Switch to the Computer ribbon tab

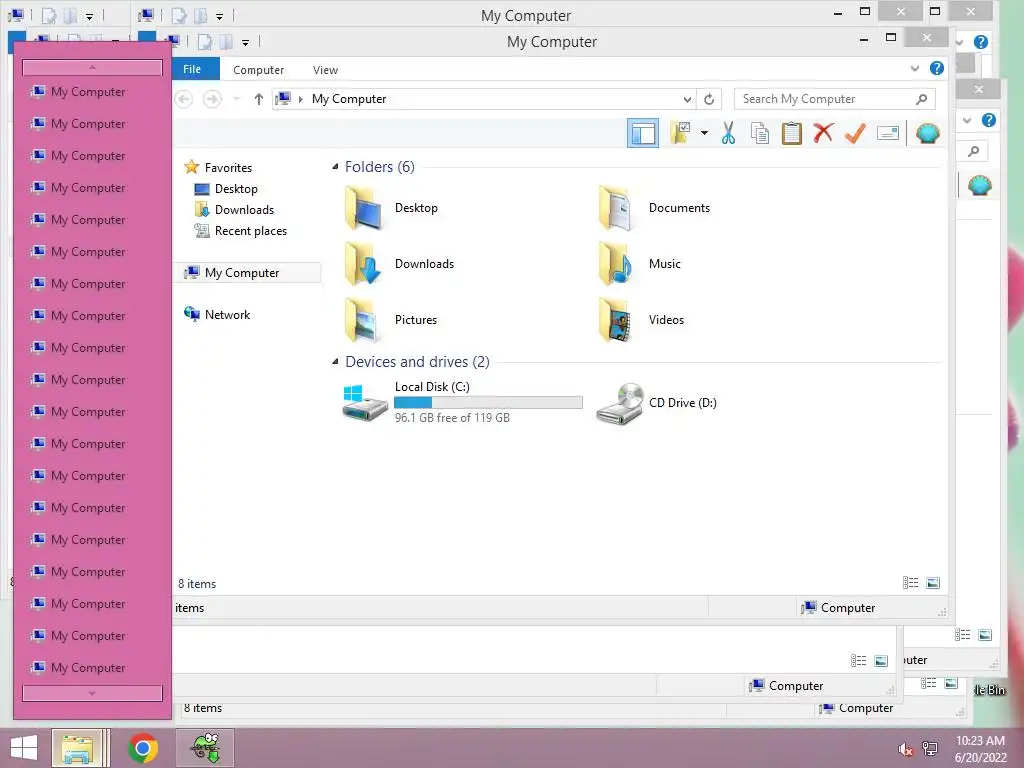(259, 70)
